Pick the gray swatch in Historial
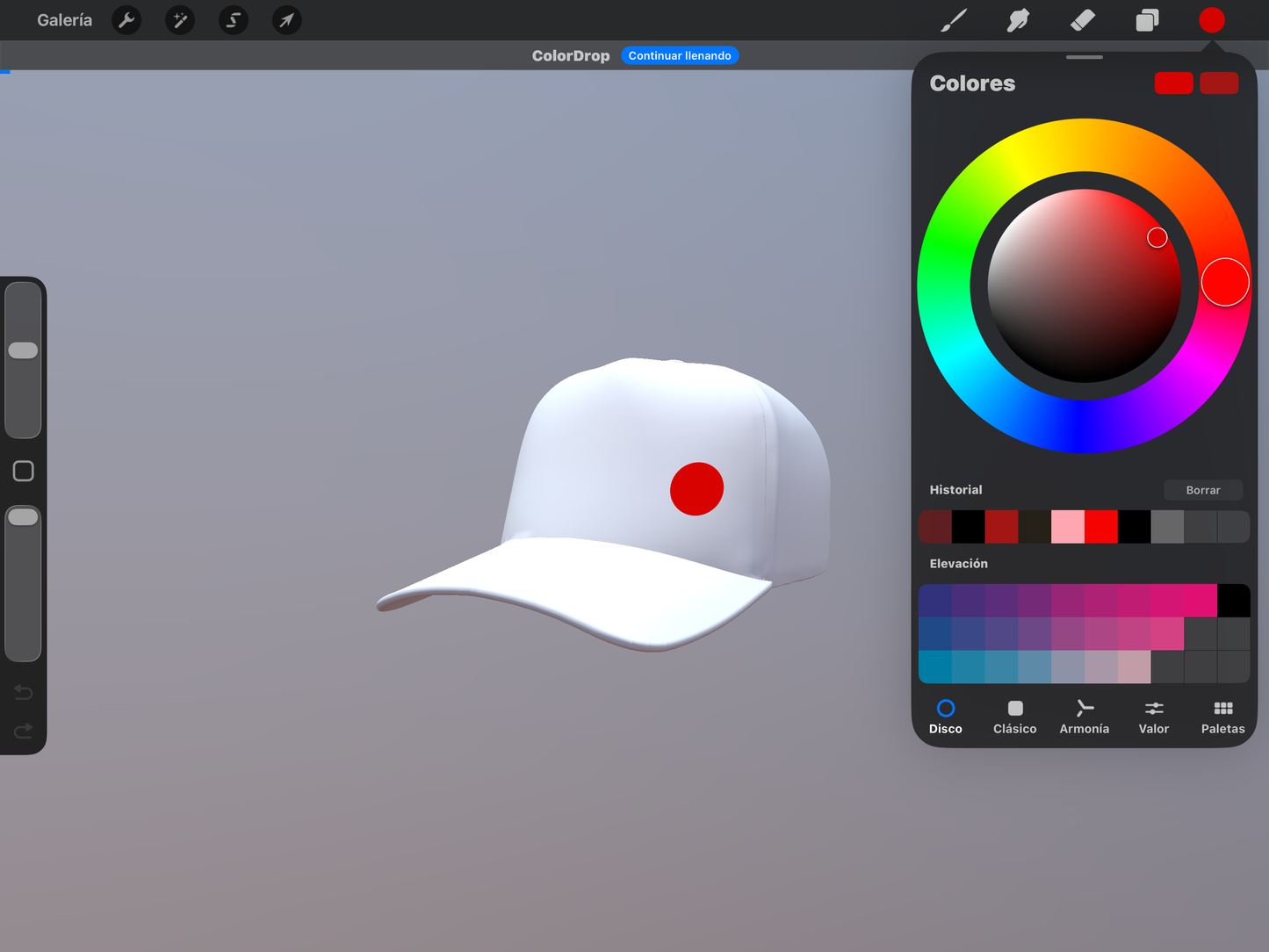The width and height of the screenshot is (1269, 952). click(x=1167, y=527)
